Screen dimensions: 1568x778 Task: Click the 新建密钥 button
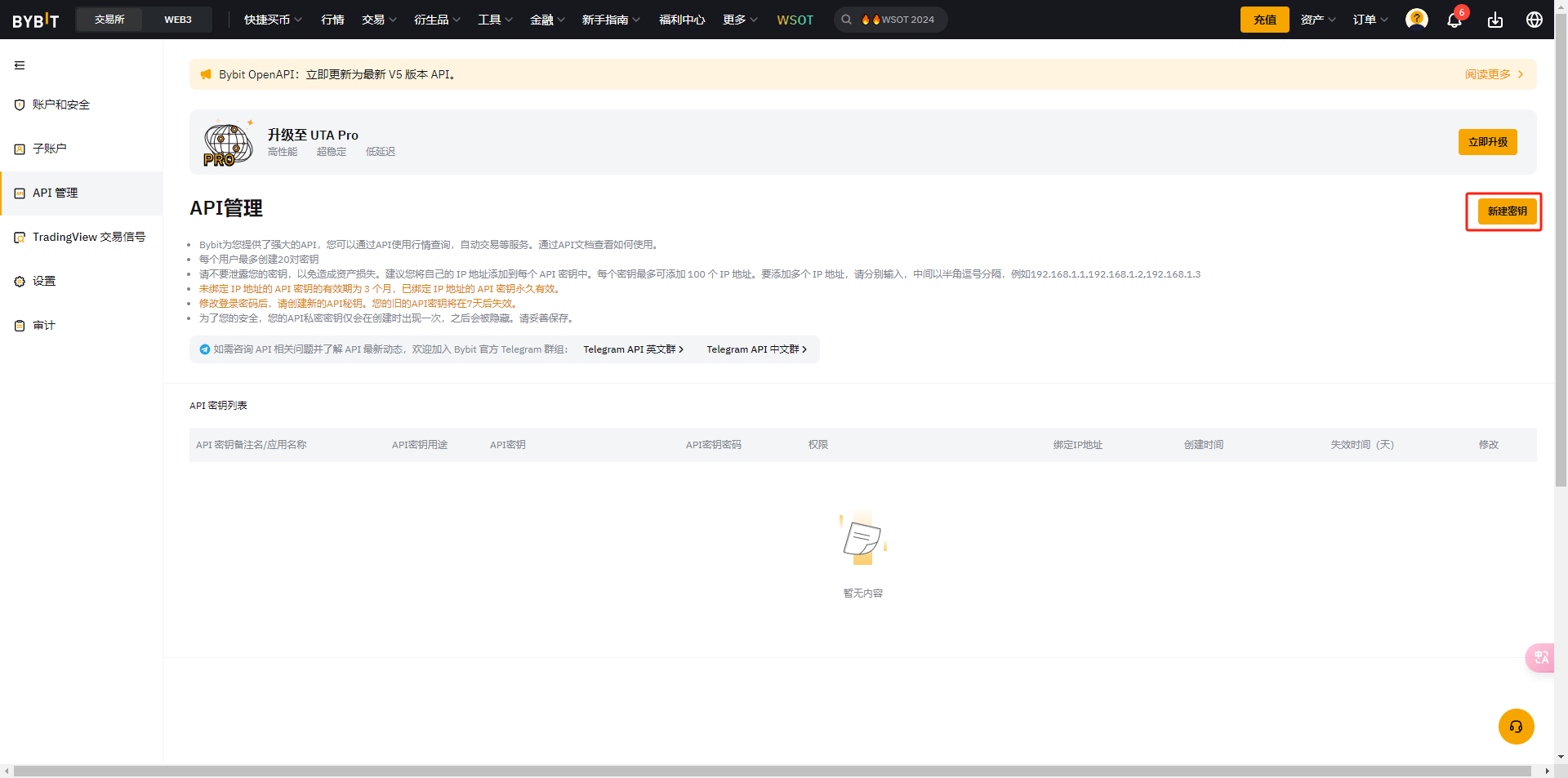1507,211
